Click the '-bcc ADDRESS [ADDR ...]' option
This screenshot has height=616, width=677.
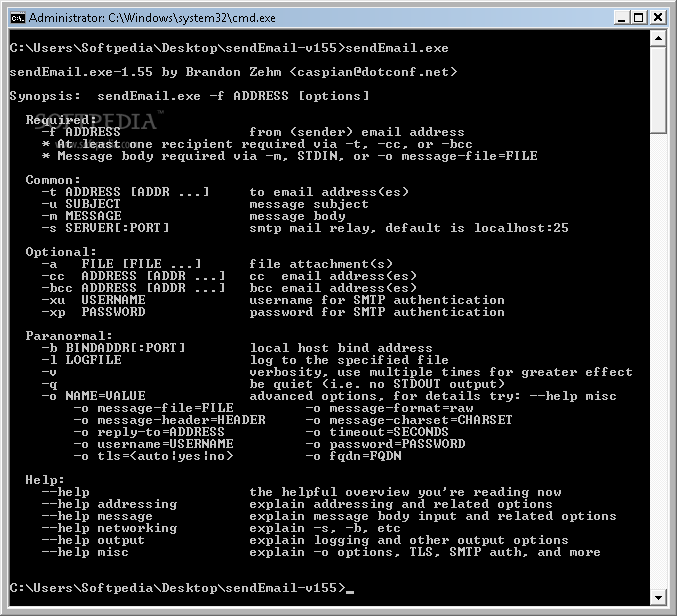(x=133, y=288)
